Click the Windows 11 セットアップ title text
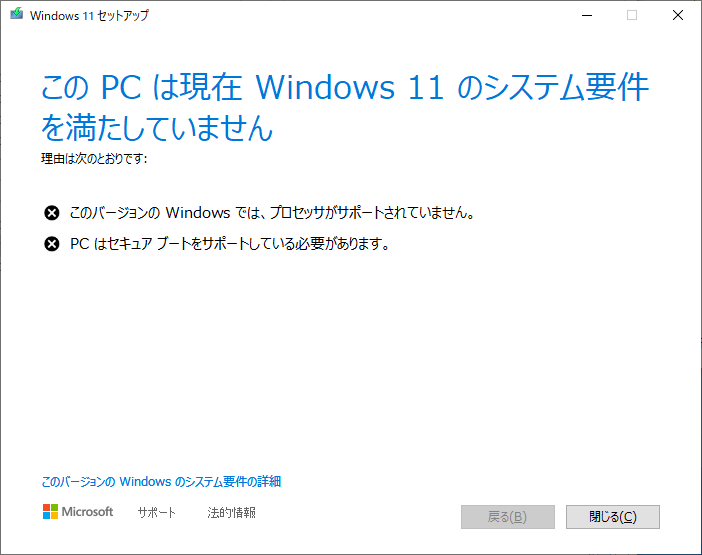702x555 pixels. pos(89,16)
